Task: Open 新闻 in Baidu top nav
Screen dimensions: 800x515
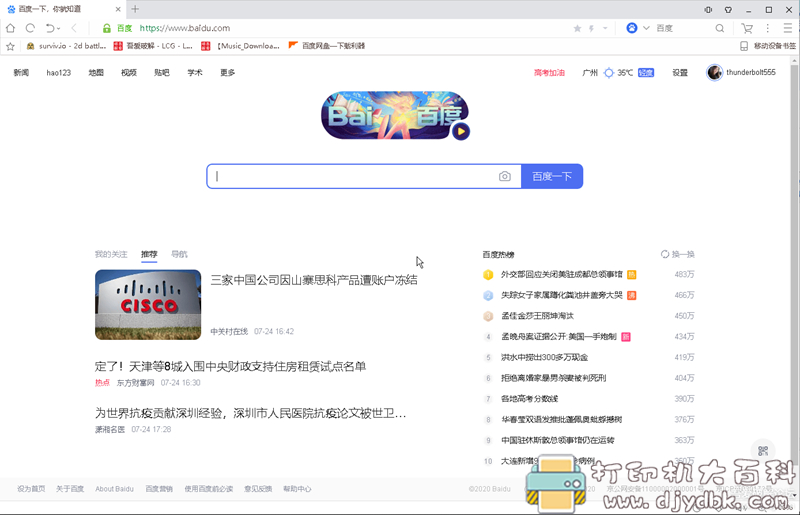Action: pos(21,72)
